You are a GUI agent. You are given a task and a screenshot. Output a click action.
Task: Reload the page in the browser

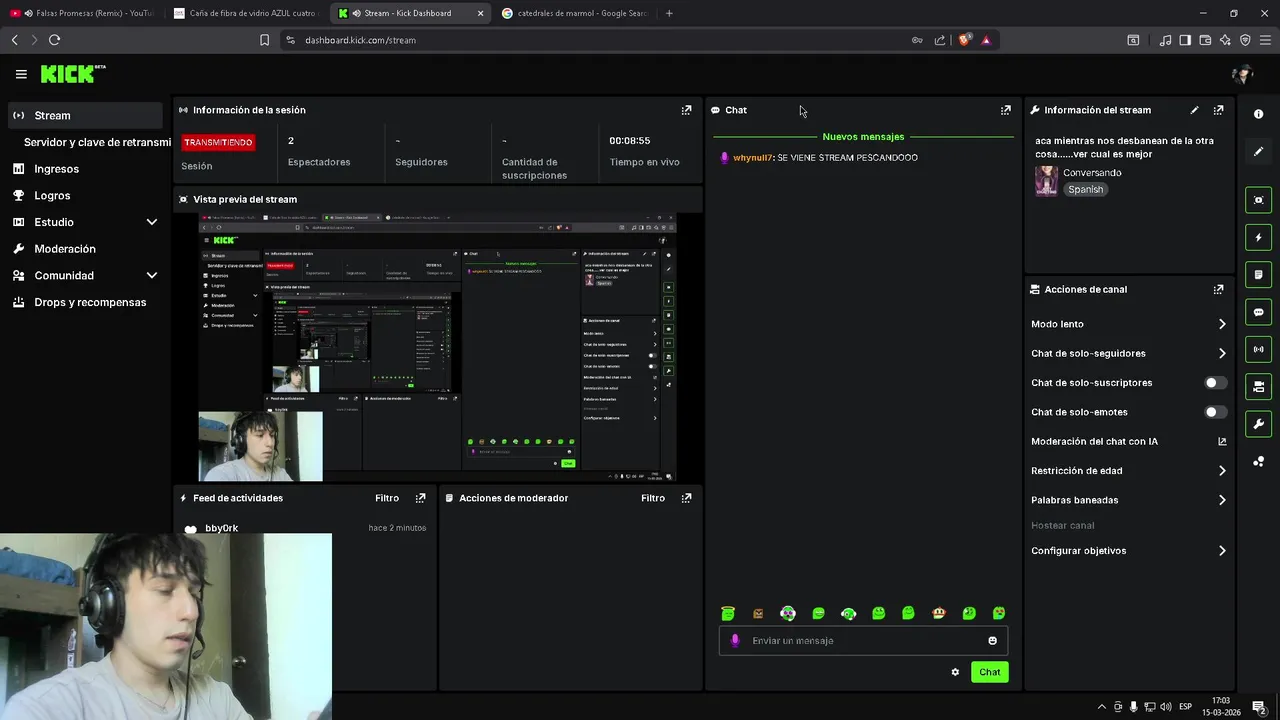[54, 40]
